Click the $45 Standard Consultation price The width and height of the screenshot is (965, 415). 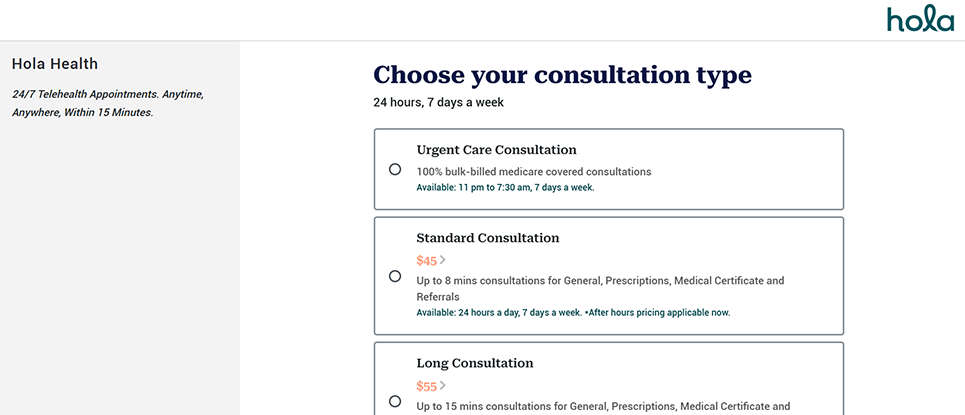[427, 261]
